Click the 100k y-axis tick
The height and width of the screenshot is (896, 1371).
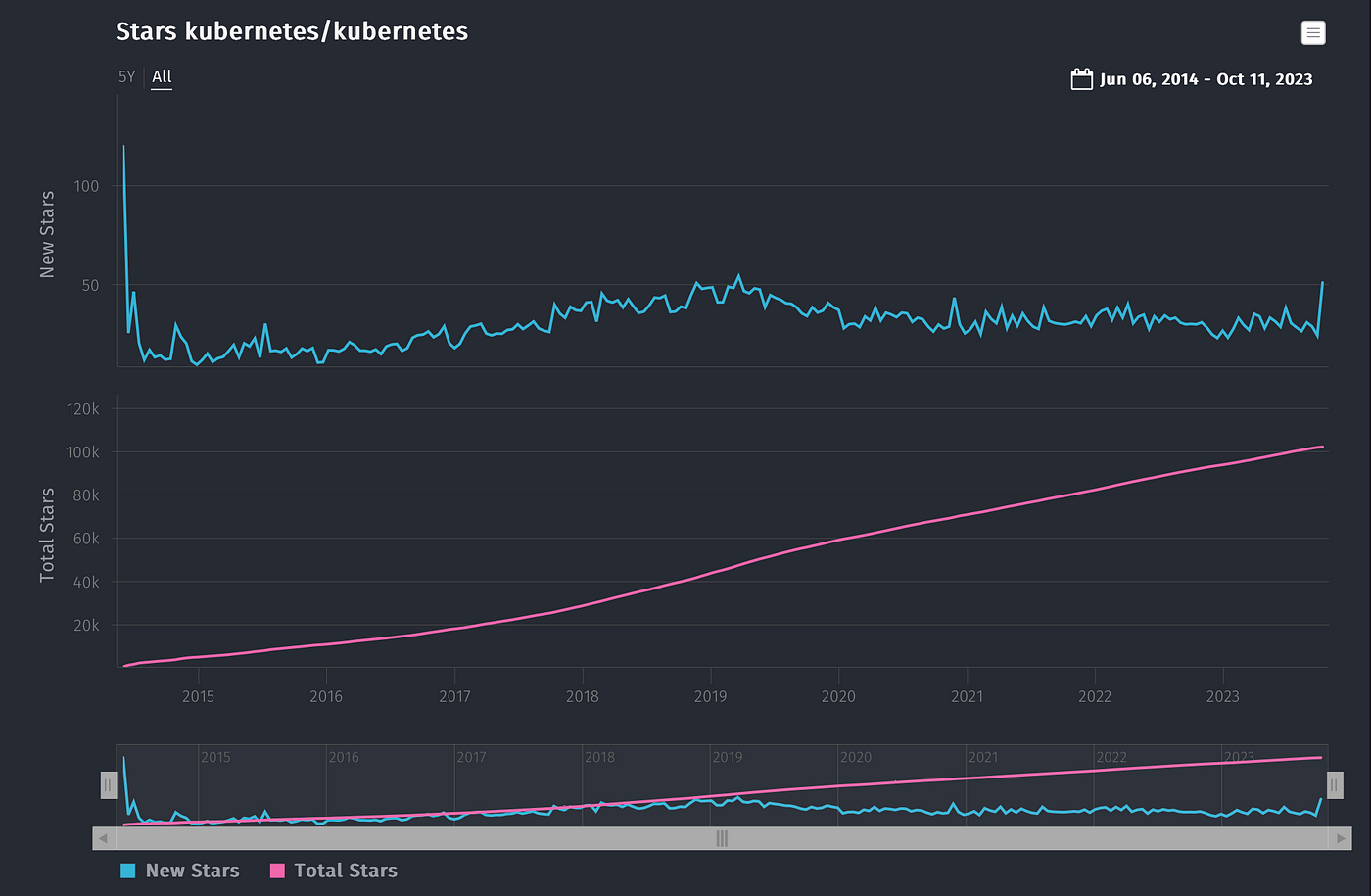point(83,451)
